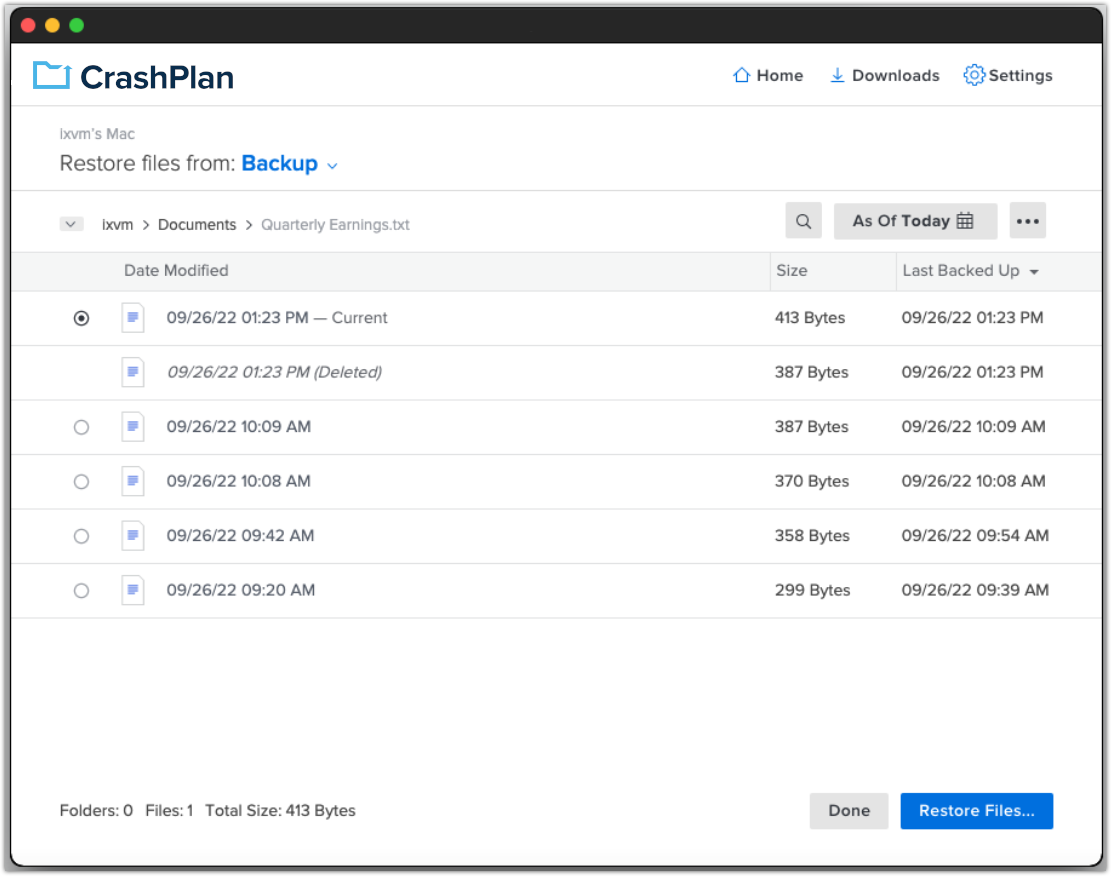Click the '370 Bytes' size cell
Viewport: 1111px width, 876px height.
(x=812, y=481)
